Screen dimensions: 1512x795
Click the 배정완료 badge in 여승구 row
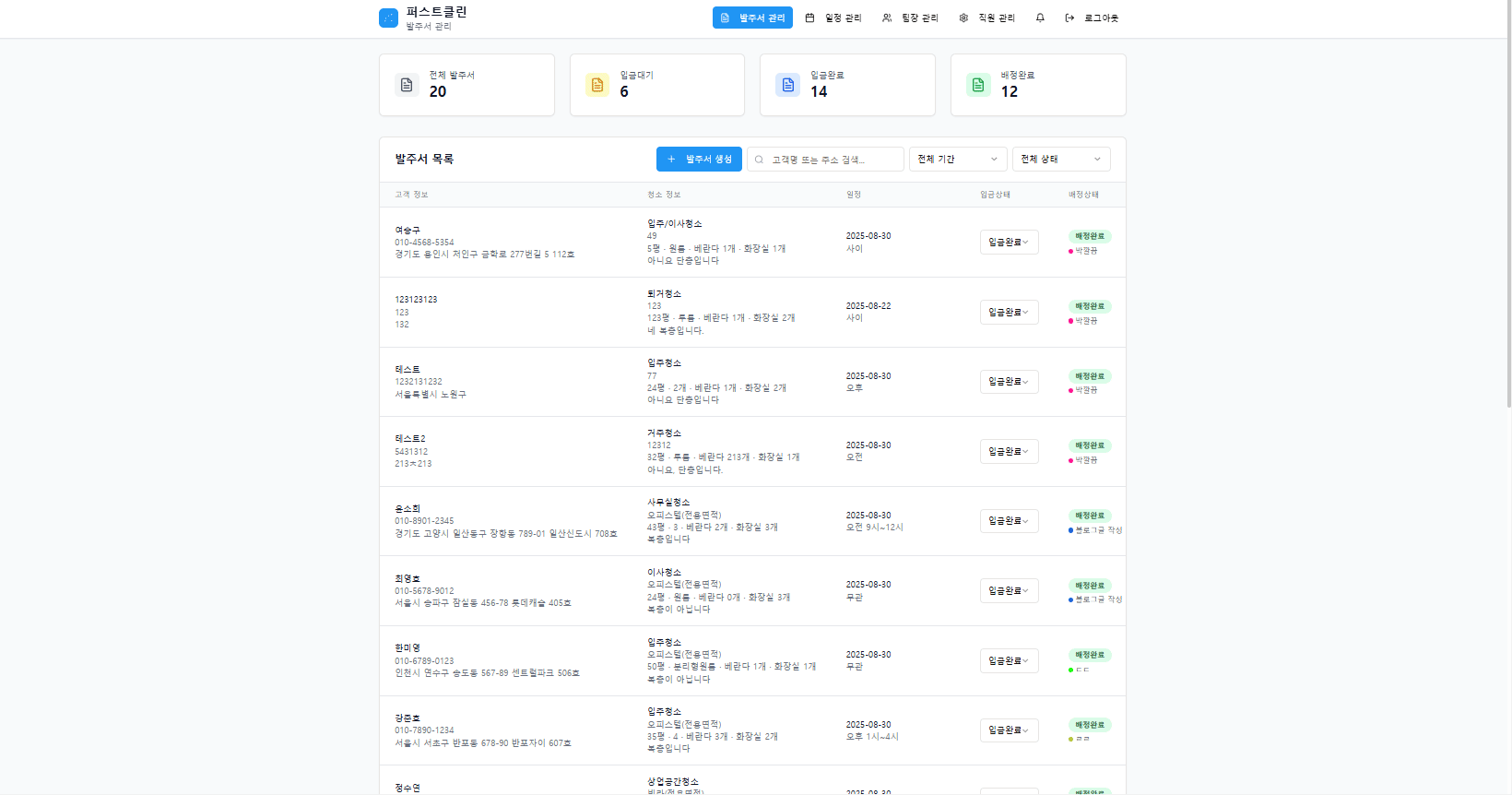(1090, 236)
